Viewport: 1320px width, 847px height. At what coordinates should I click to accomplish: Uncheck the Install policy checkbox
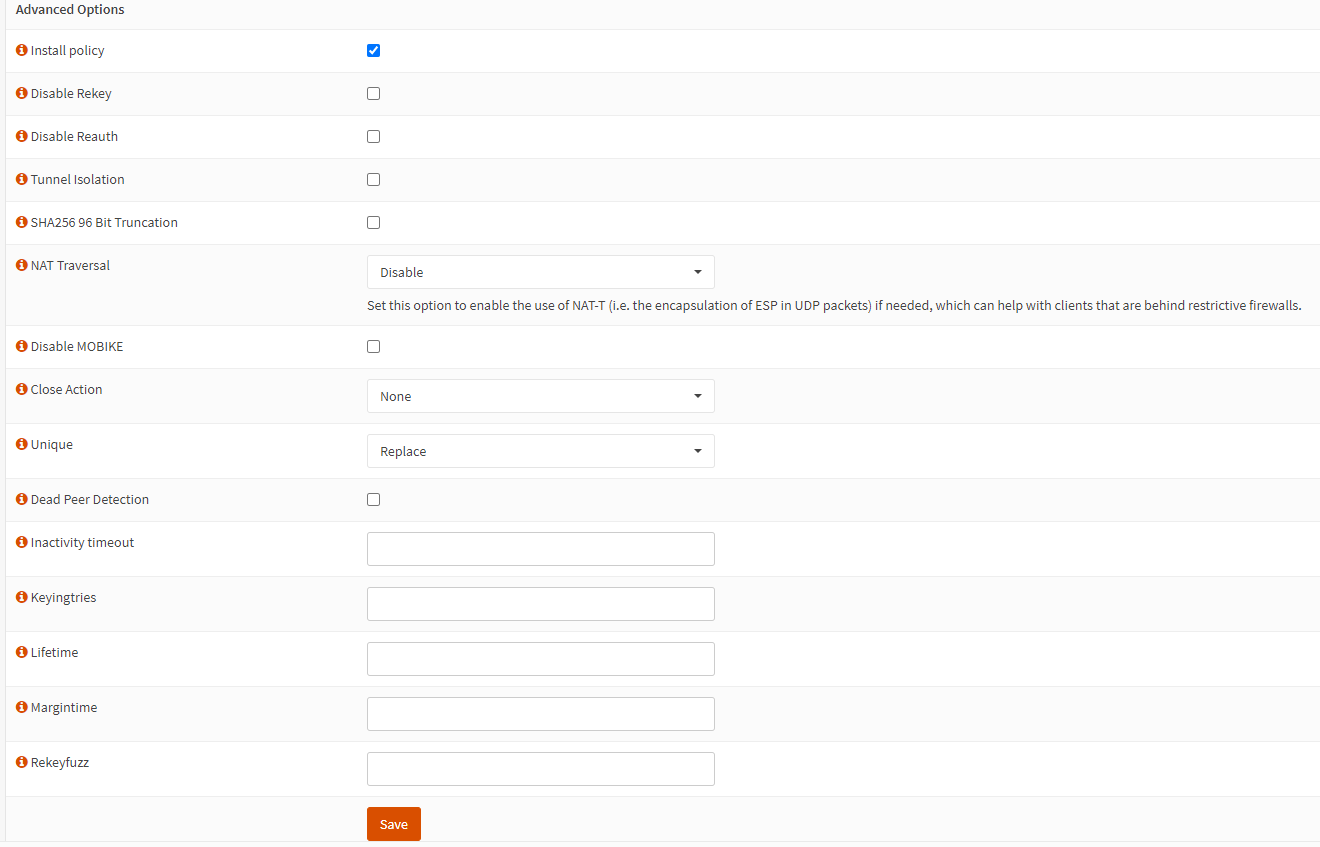pyautogui.click(x=373, y=51)
